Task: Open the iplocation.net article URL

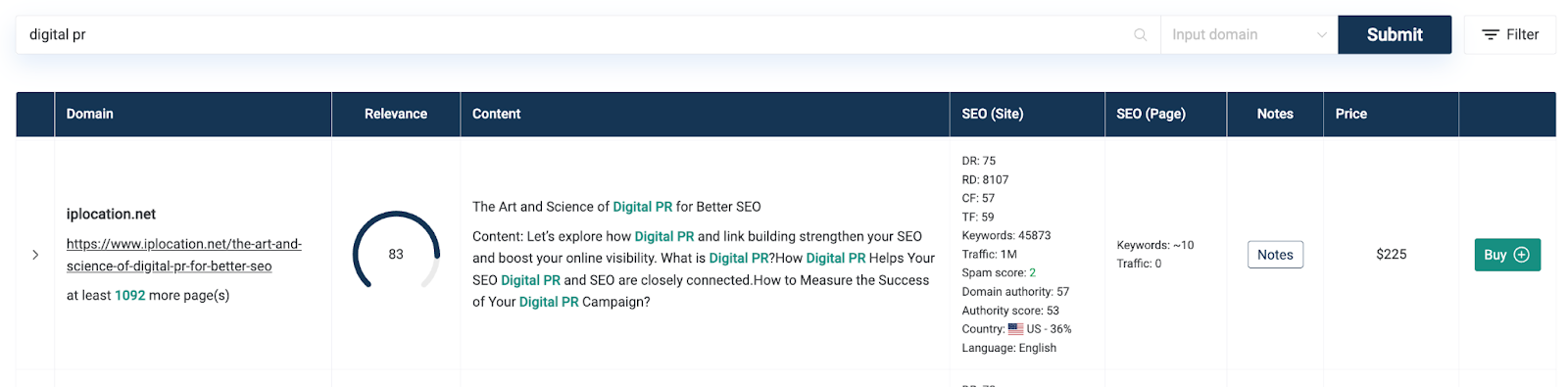Action: pos(184,255)
